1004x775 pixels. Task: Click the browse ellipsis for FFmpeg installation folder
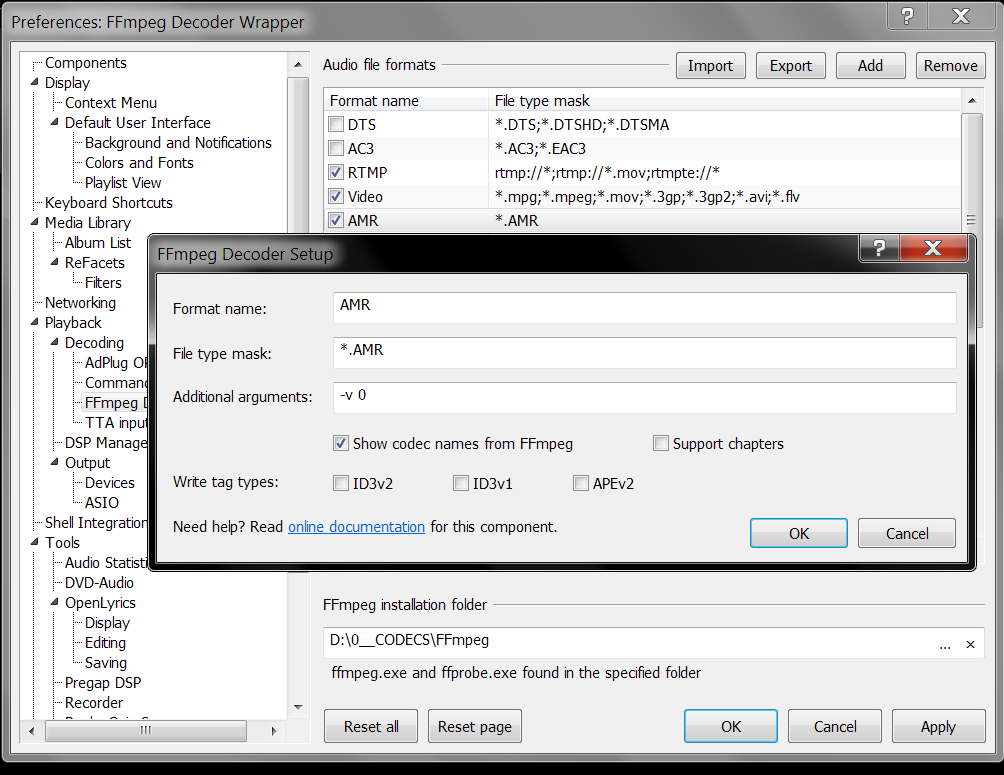point(945,645)
